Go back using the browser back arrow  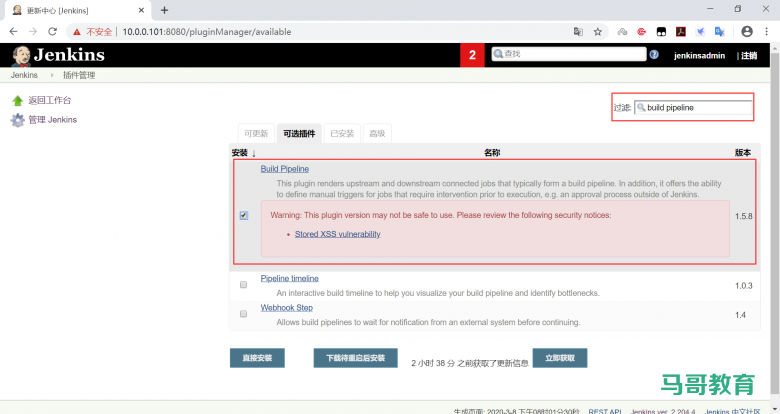pyautogui.click(x=13, y=31)
